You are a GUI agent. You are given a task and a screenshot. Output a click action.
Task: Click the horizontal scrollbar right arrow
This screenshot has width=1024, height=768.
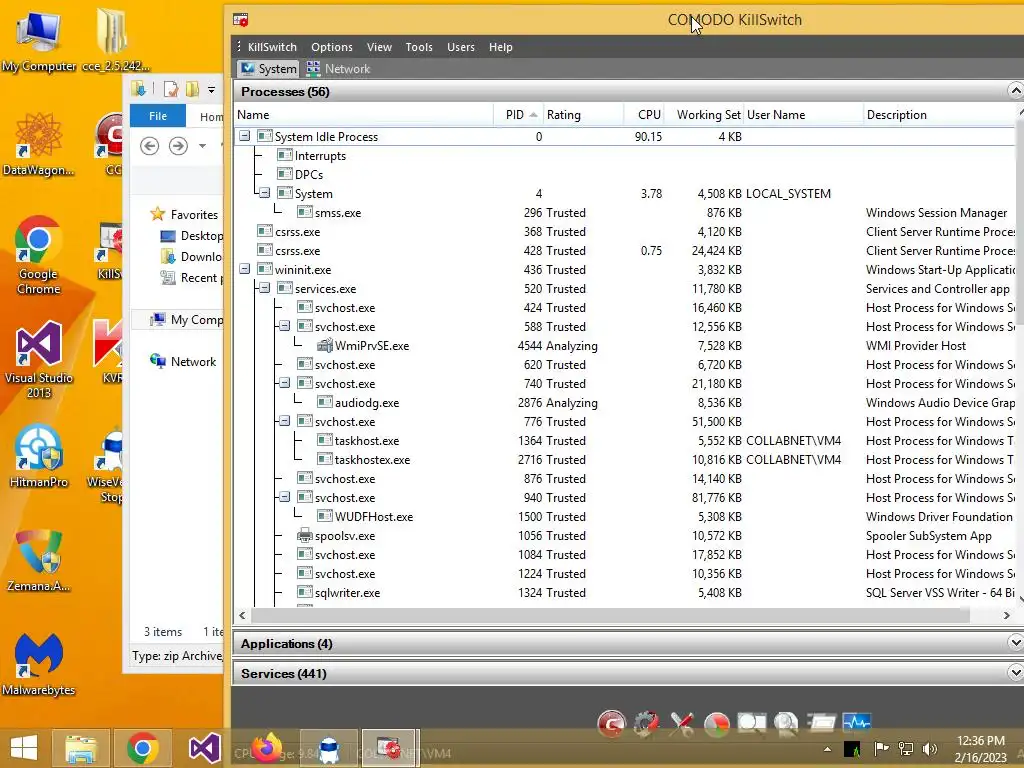(x=1006, y=615)
